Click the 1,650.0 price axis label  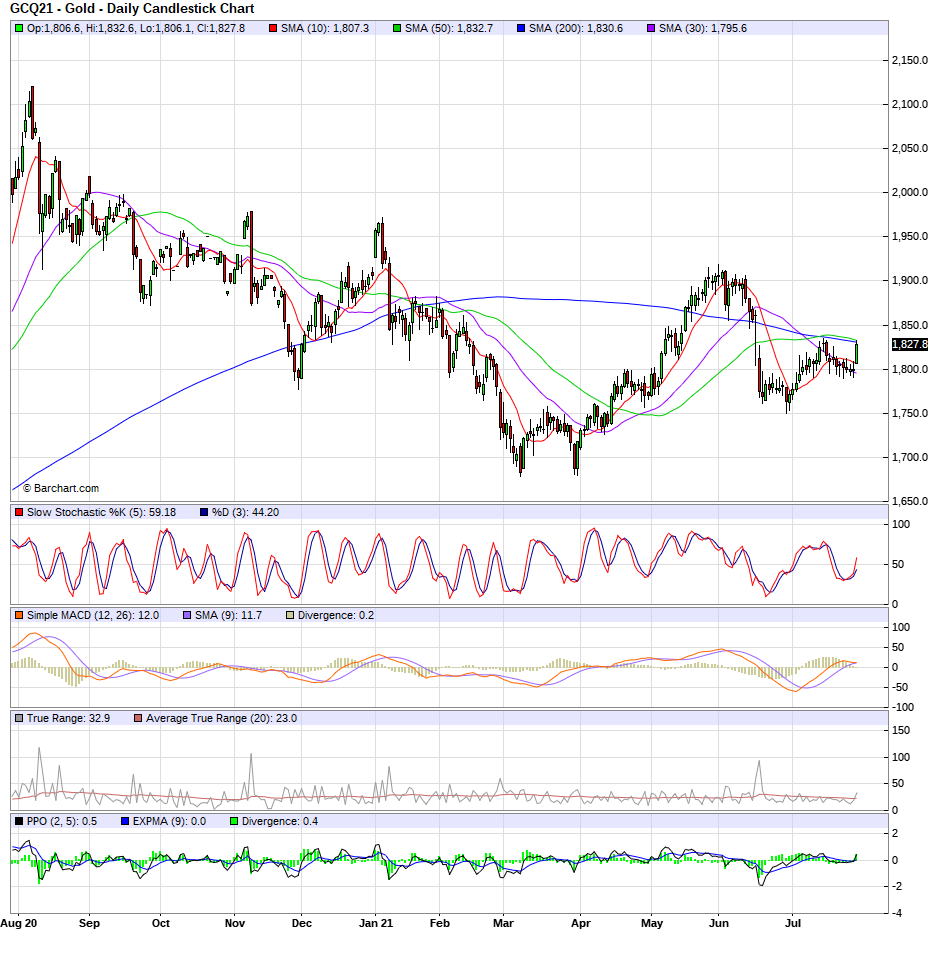tap(910, 501)
